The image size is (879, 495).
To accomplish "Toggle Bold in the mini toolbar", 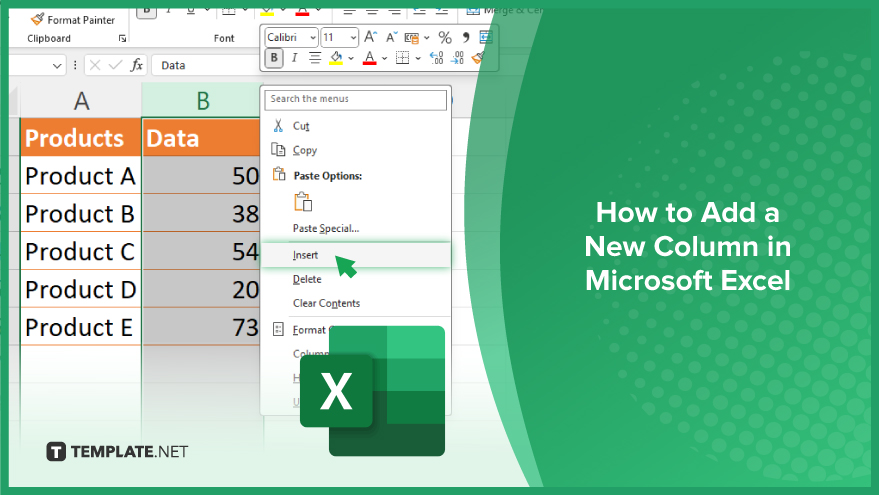I will point(274,58).
